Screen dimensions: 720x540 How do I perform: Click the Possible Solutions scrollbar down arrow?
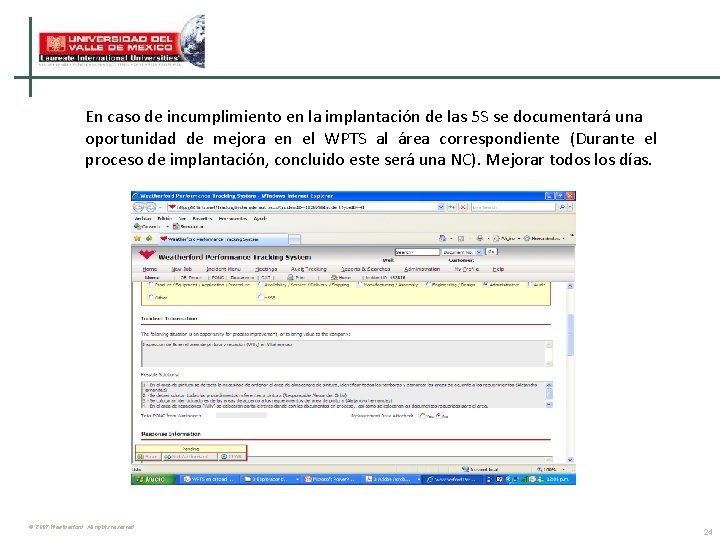pyautogui.click(x=549, y=405)
